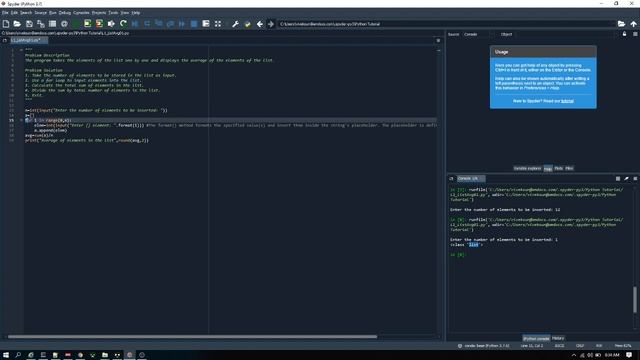Open the Help pane options menu

tap(635, 34)
